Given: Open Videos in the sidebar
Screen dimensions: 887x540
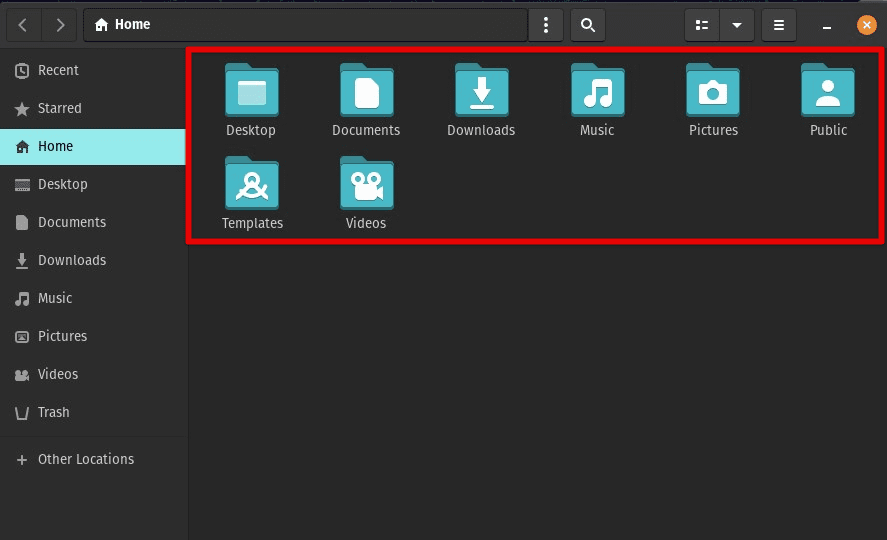Looking at the screenshot, I should pos(93,374).
